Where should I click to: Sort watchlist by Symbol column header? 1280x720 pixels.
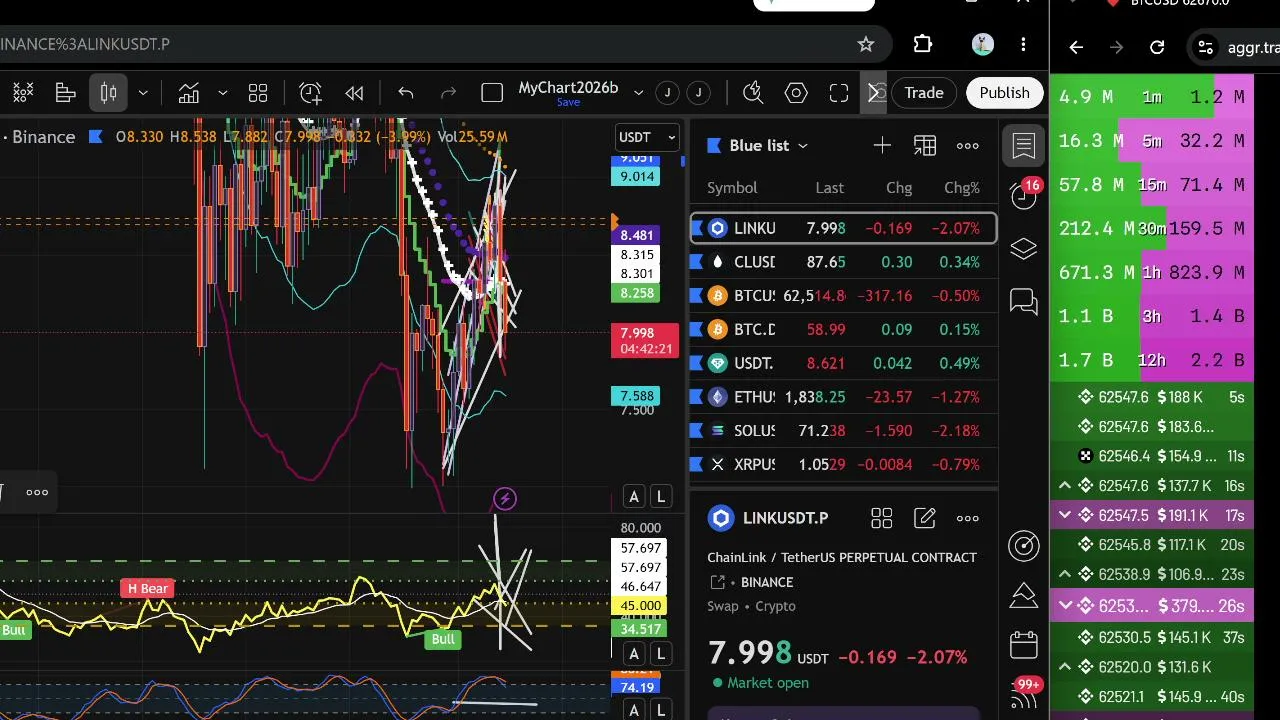pyautogui.click(x=732, y=188)
